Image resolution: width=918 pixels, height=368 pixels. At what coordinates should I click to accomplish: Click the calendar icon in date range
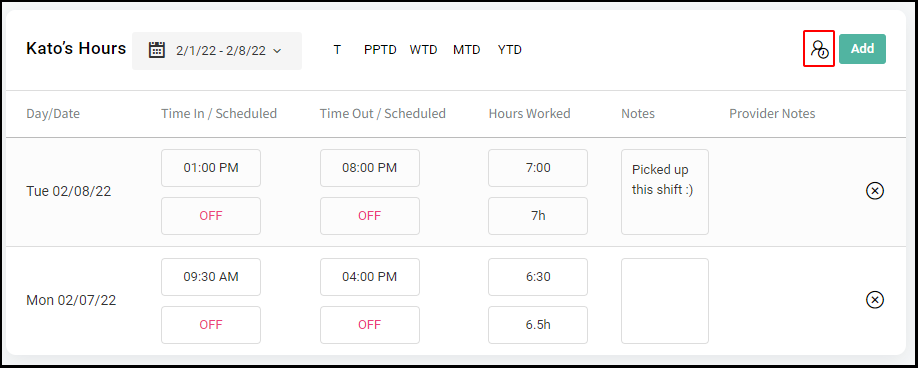pos(156,50)
